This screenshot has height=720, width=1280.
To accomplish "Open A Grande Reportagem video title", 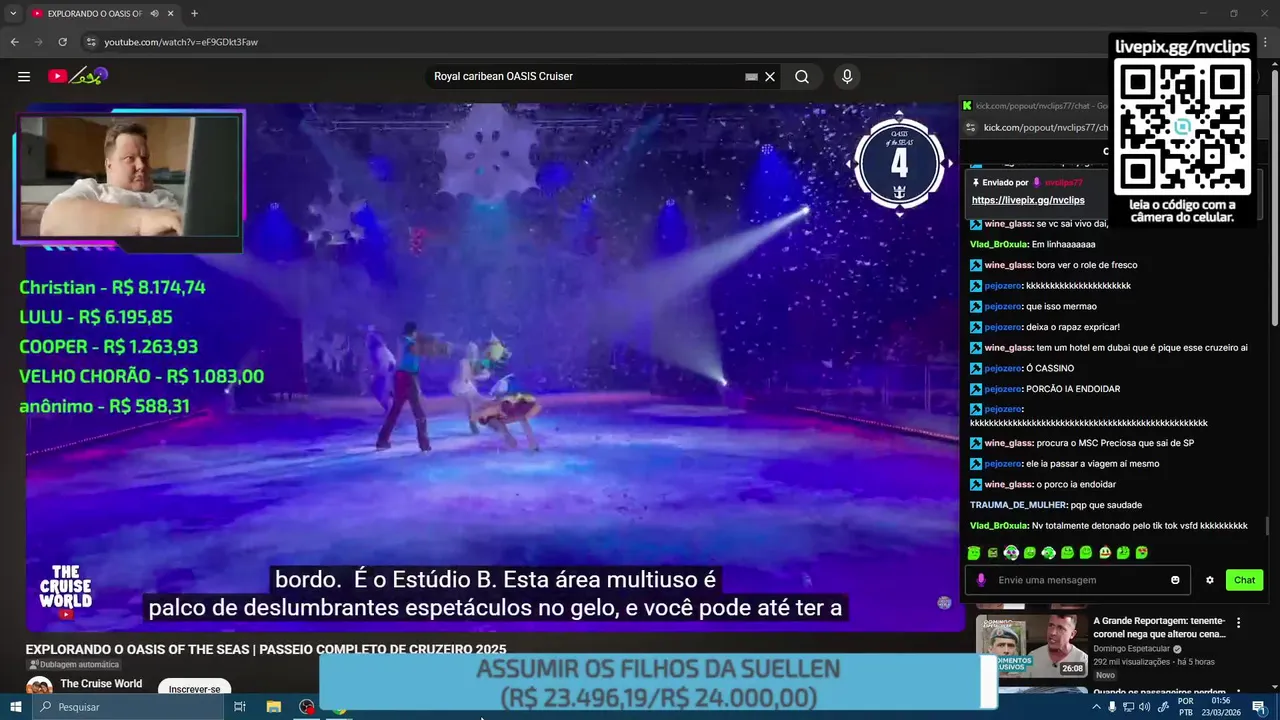I will (x=1159, y=628).
